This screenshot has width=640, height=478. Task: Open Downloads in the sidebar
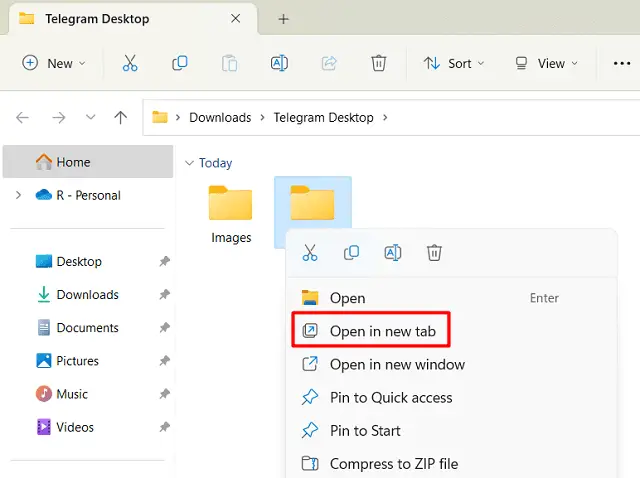87,294
